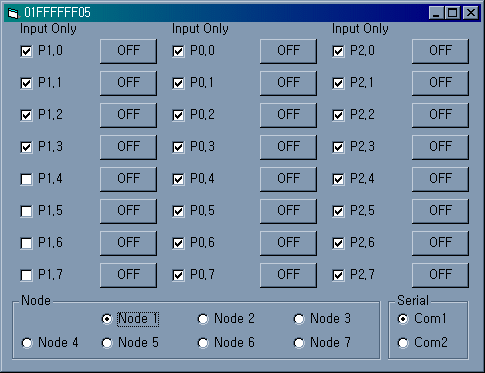
Task: Check the P1,7 checkbox
Action: 26,275
